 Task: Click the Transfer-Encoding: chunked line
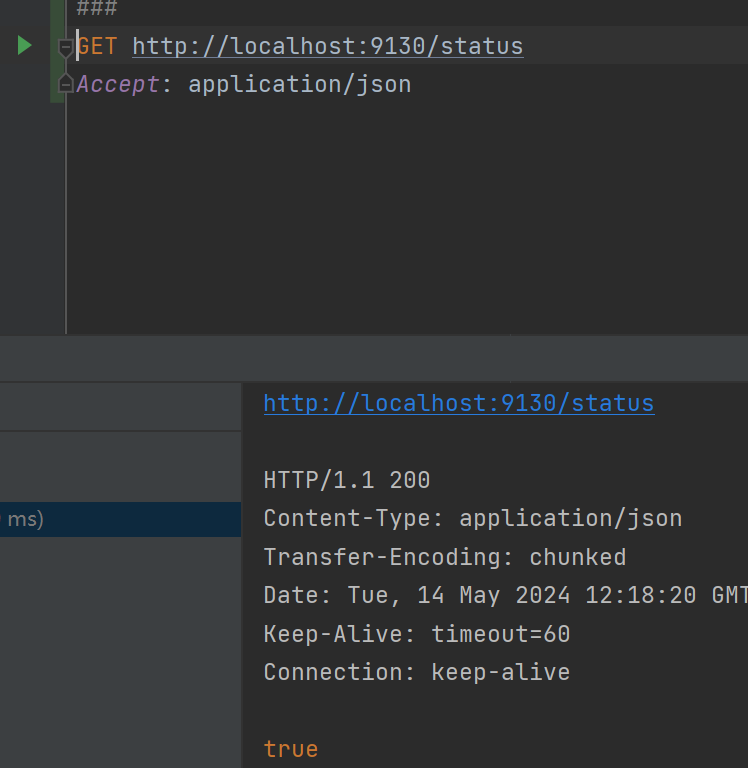(445, 557)
